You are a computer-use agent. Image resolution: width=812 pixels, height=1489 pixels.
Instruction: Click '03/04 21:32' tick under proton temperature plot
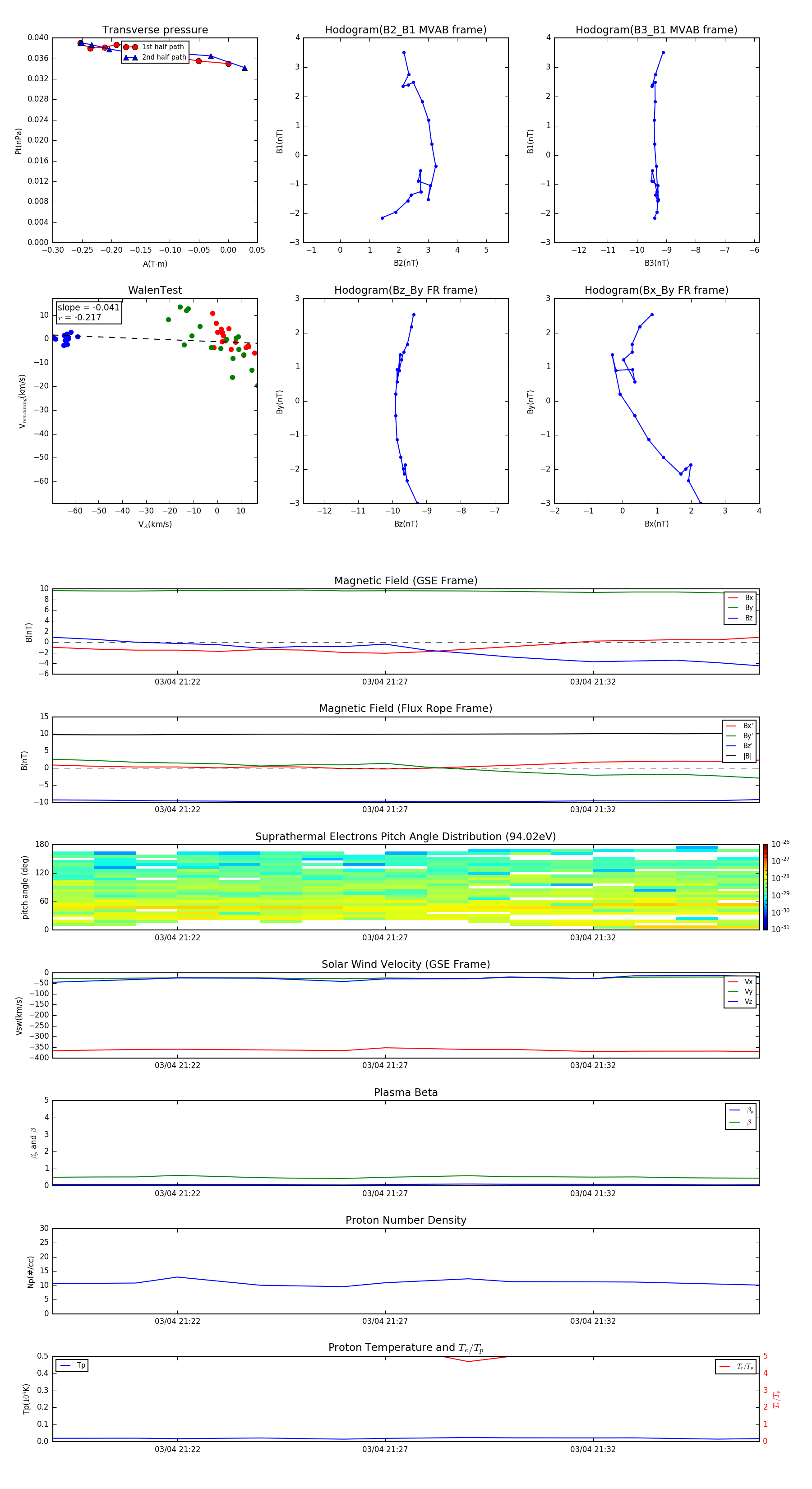[593, 1449]
